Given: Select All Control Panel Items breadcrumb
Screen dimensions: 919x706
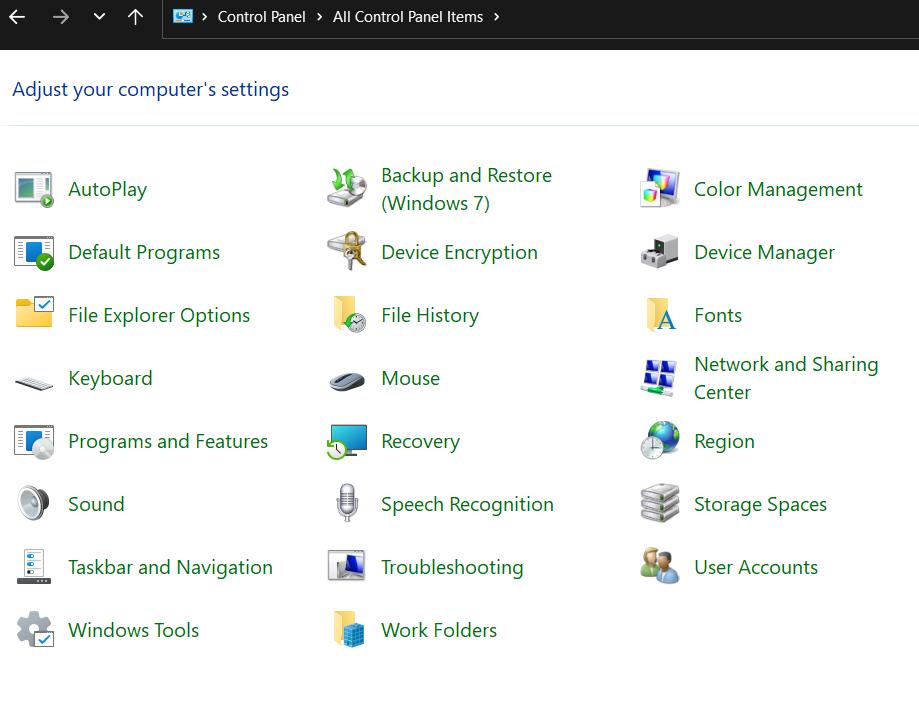Looking at the screenshot, I should pyautogui.click(x=408, y=17).
